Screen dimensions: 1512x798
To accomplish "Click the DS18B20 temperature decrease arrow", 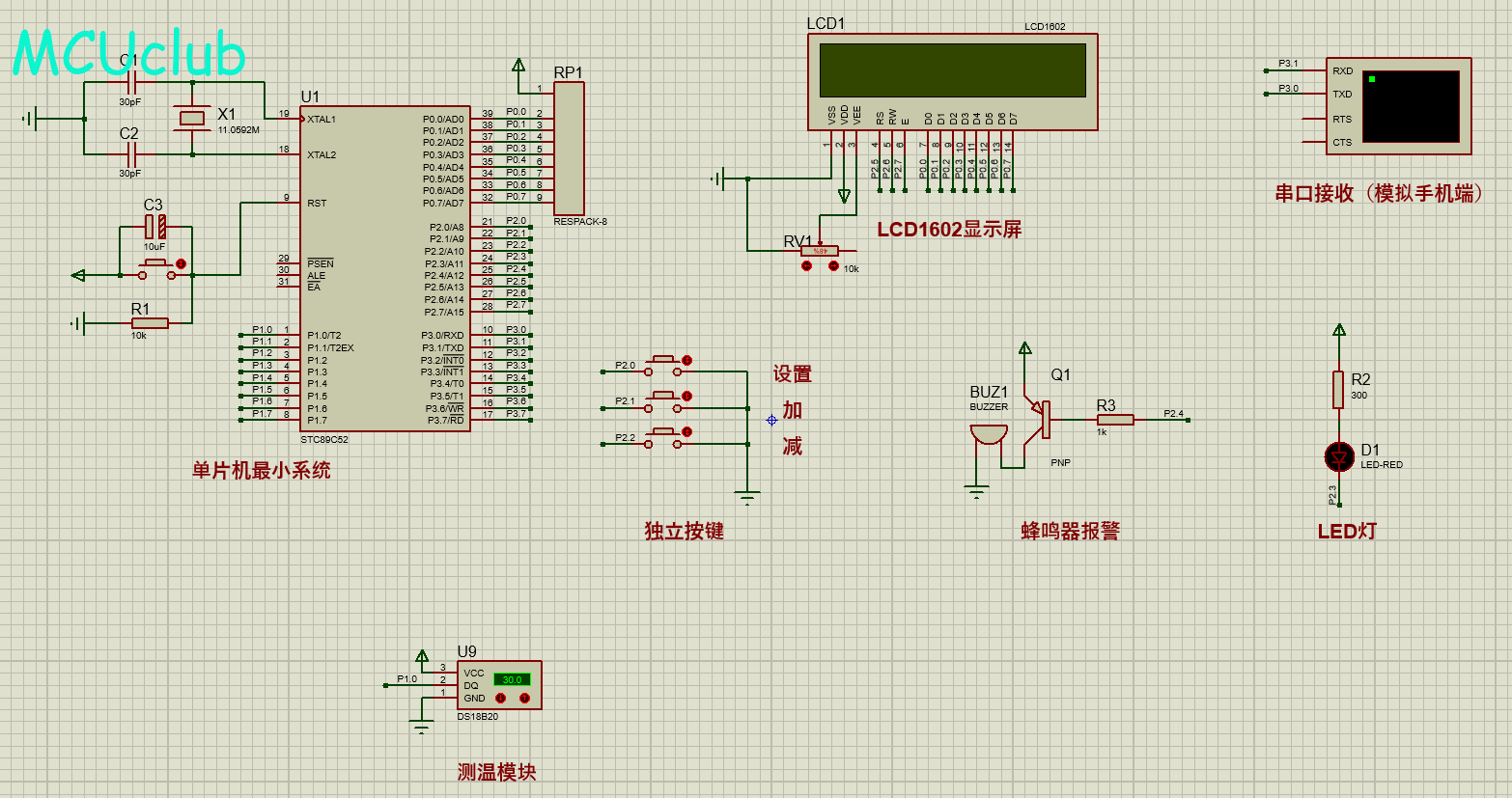I will point(501,698).
